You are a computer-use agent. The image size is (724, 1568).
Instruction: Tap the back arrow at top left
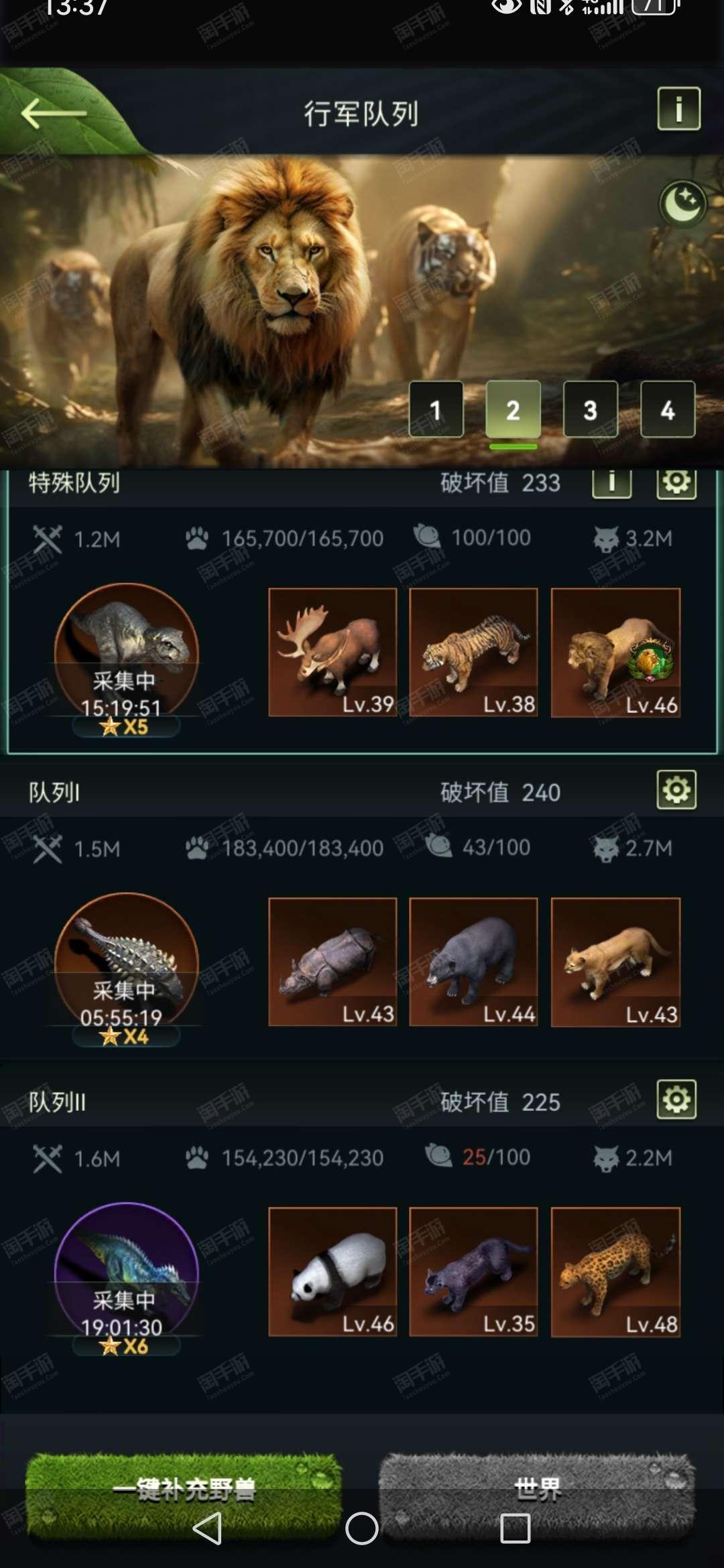tap(54, 113)
